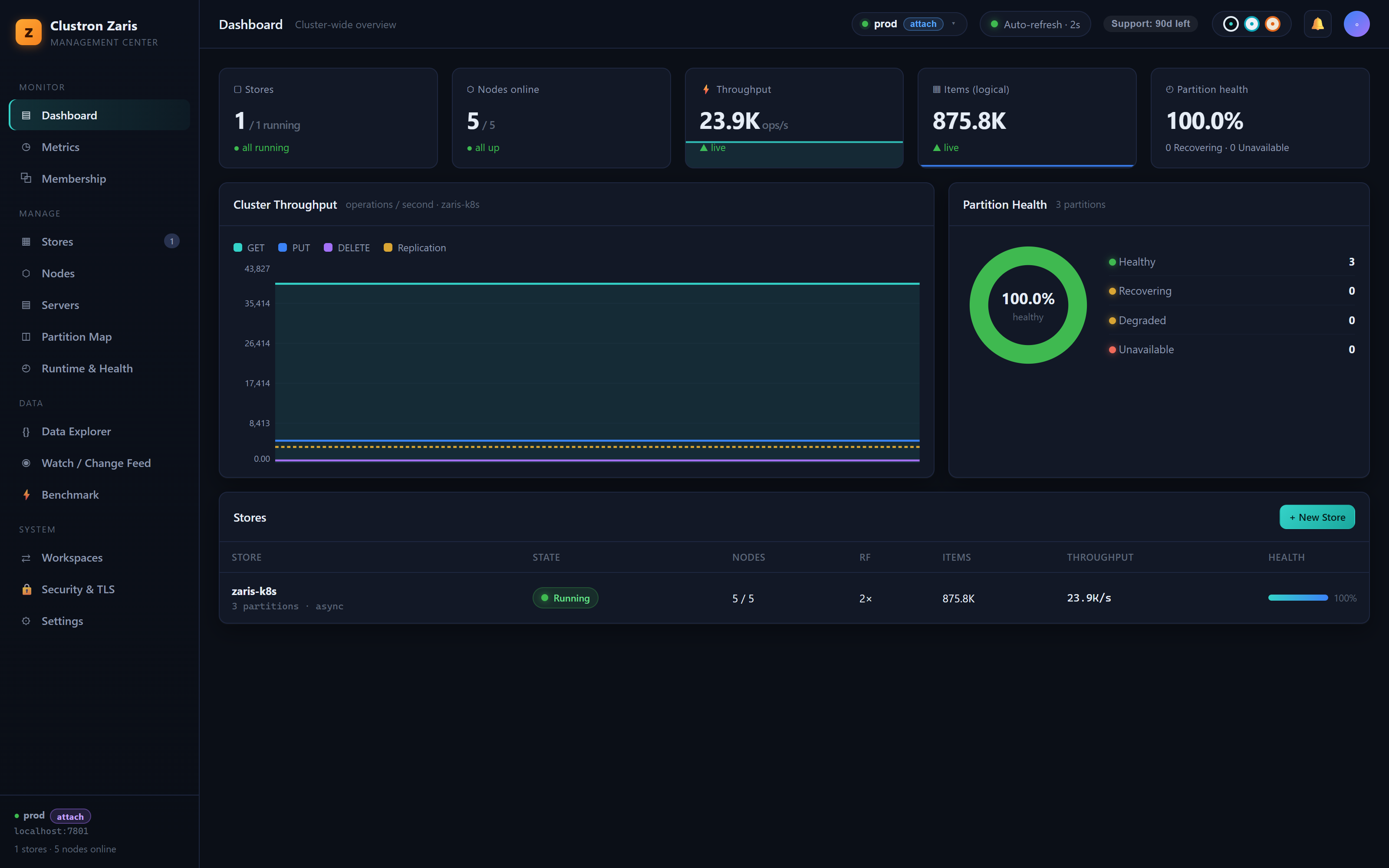Create a store with + New Store

click(1317, 517)
